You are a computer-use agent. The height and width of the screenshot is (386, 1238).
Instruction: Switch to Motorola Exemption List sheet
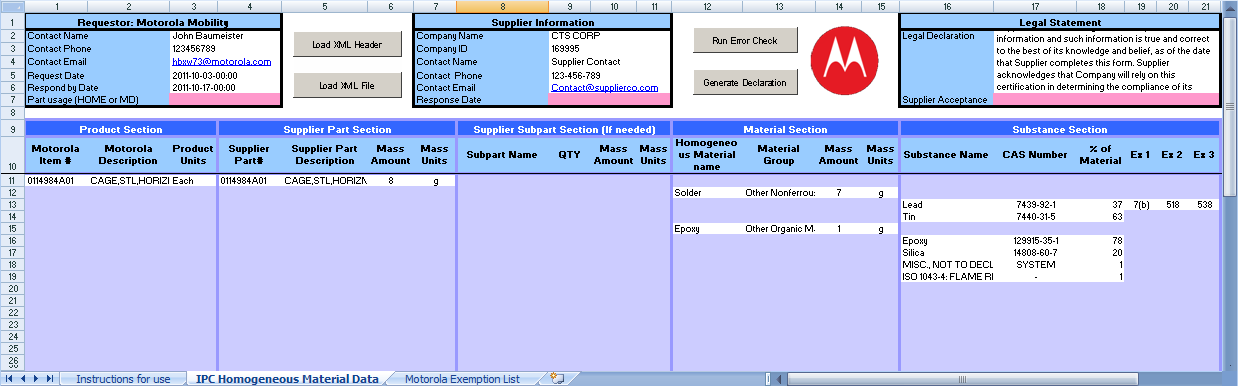[463, 379]
